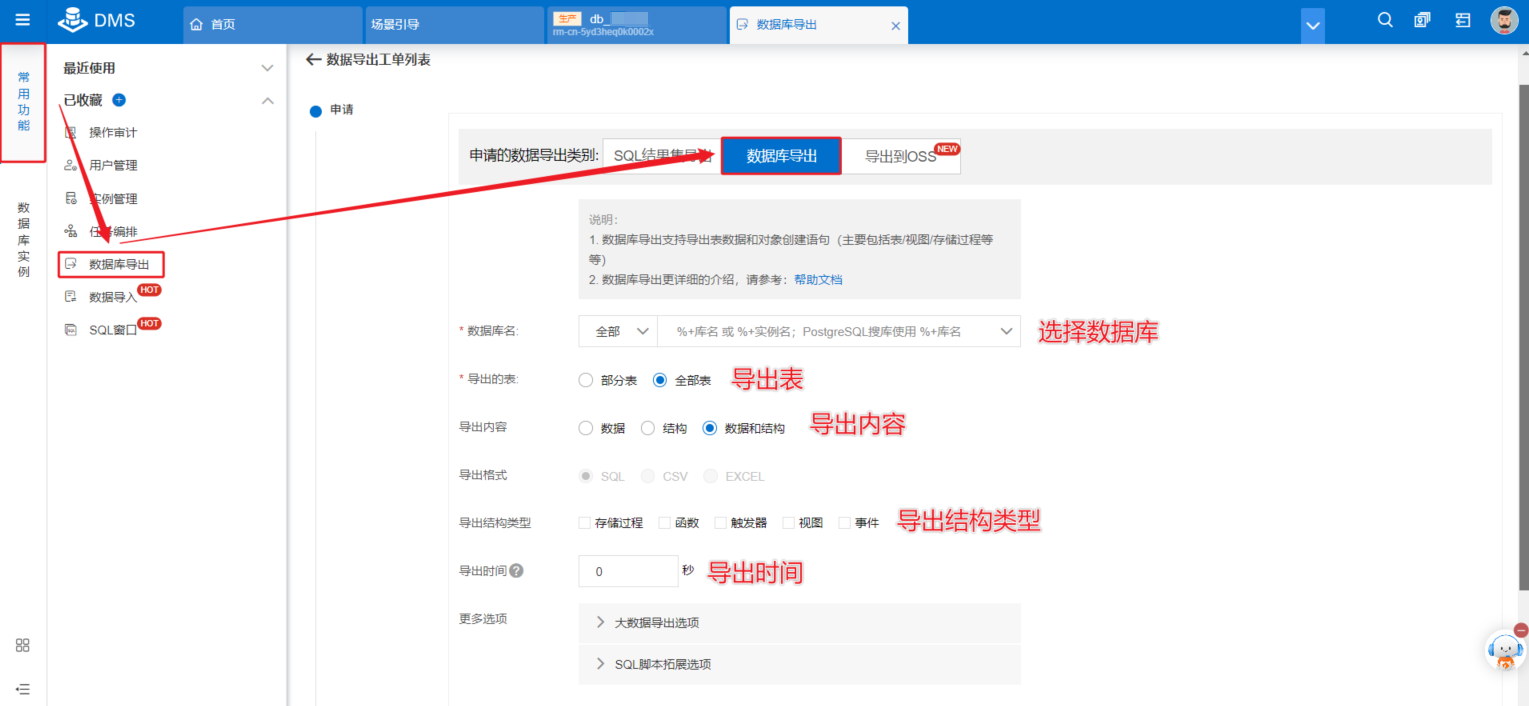Open the hamburger menu in top bar
The height and width of the screenshot is (706, 1529).
22,20
